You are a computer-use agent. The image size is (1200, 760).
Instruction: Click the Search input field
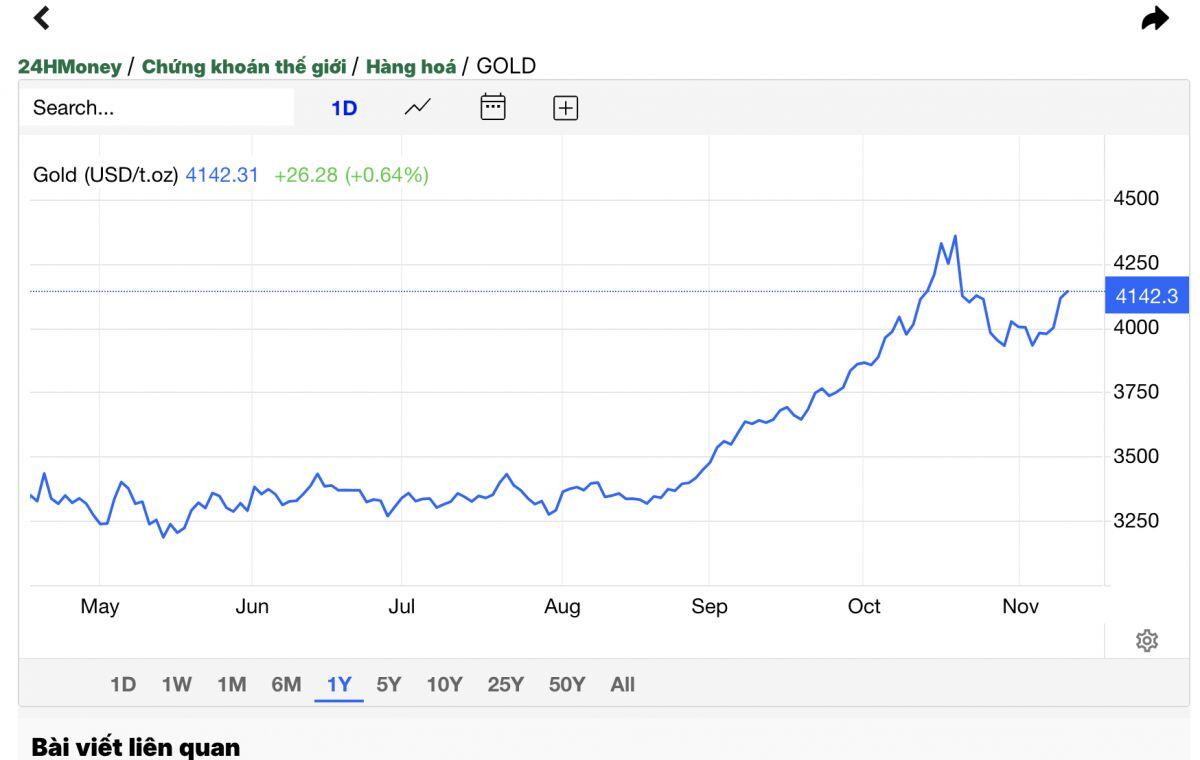coord(160,108)
